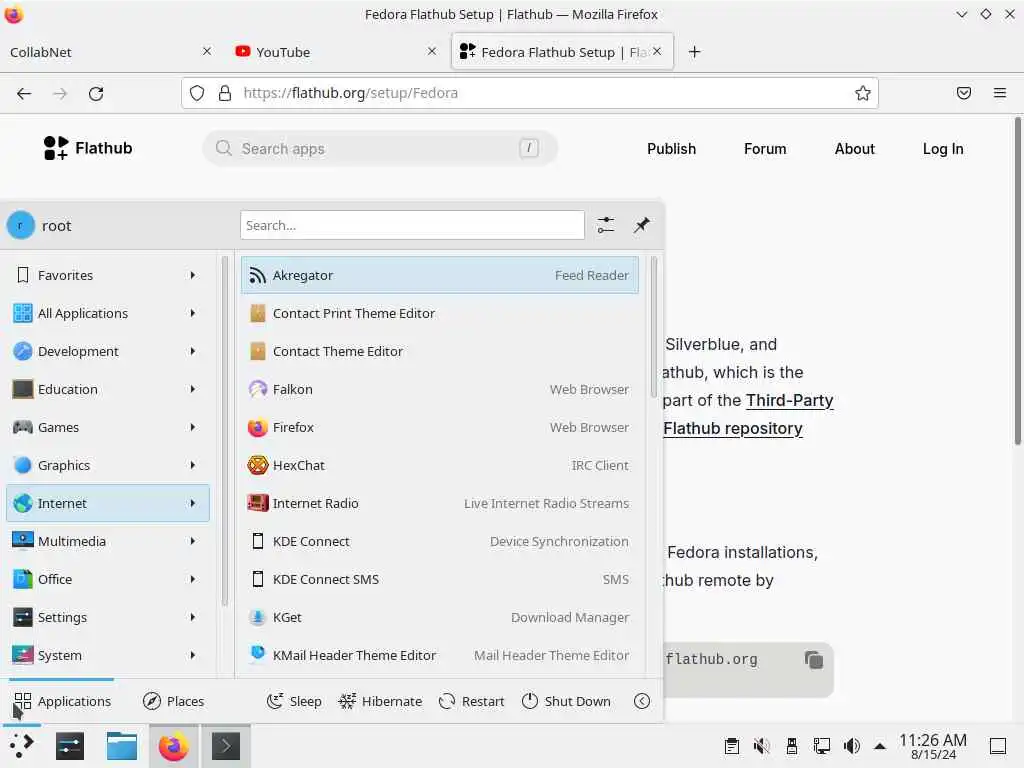Viewport: 1024px width, 768px height.
Task: Open the Publish link
Action: pos(671,149)
